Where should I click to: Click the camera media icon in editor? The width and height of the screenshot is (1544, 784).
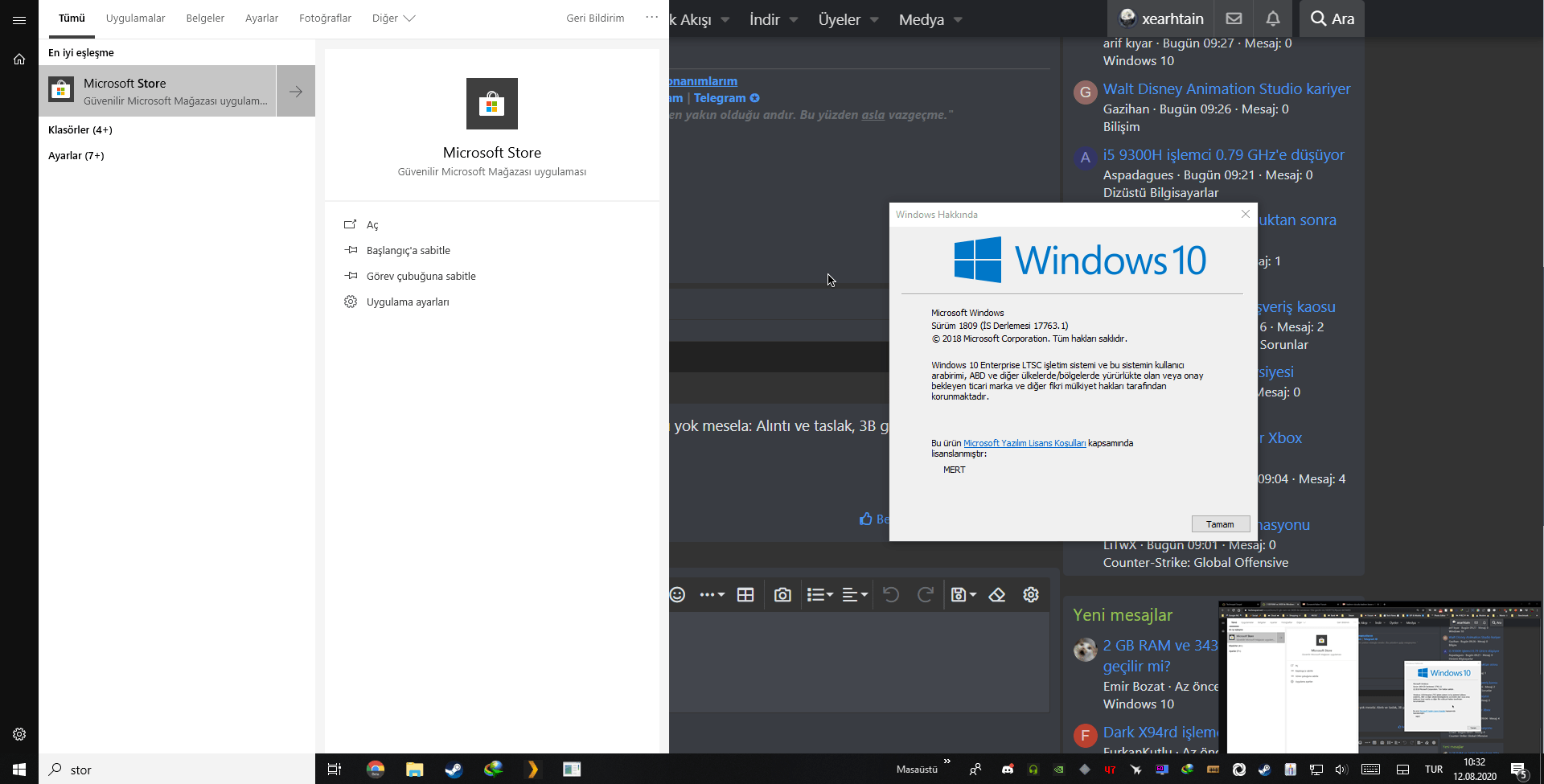tap(782, 594)
